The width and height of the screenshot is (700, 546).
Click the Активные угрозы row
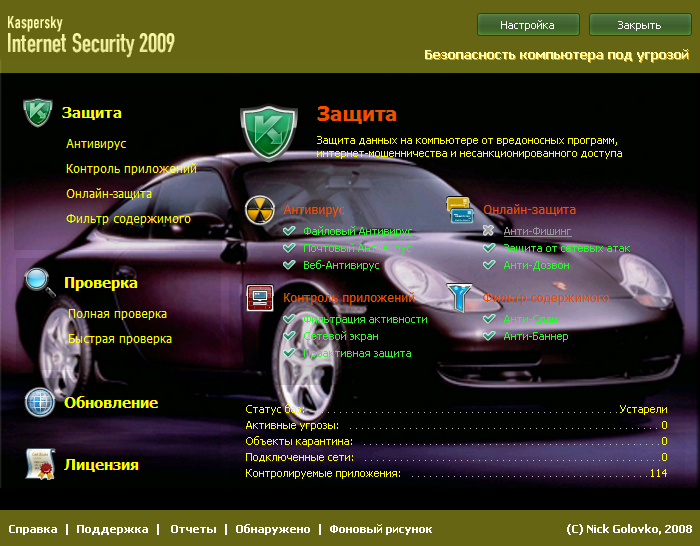coord(456,425)
